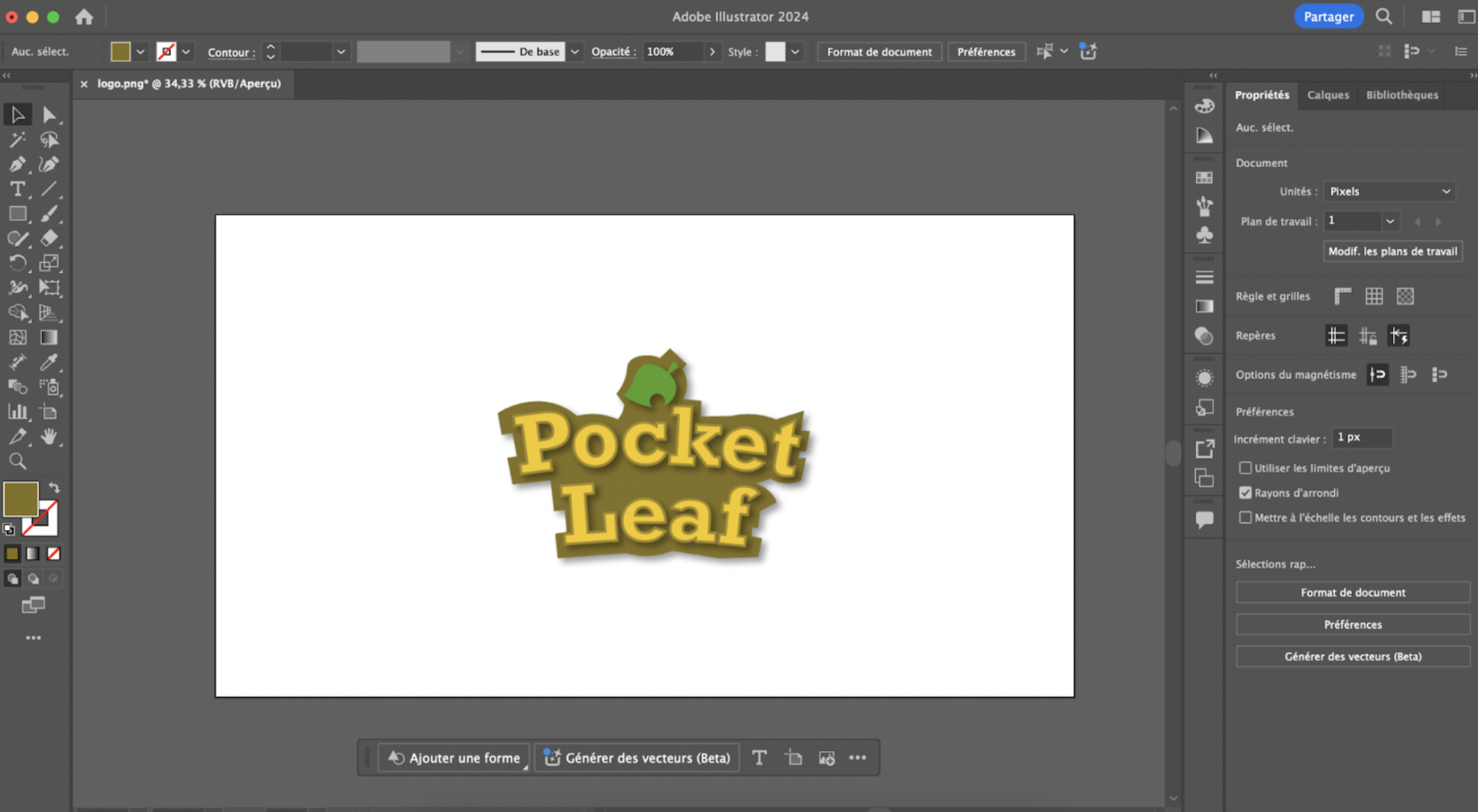The height and width of the screenshot is (812, 1478).
Task: Select the Free Transform tool
Action: coord(49,288)
